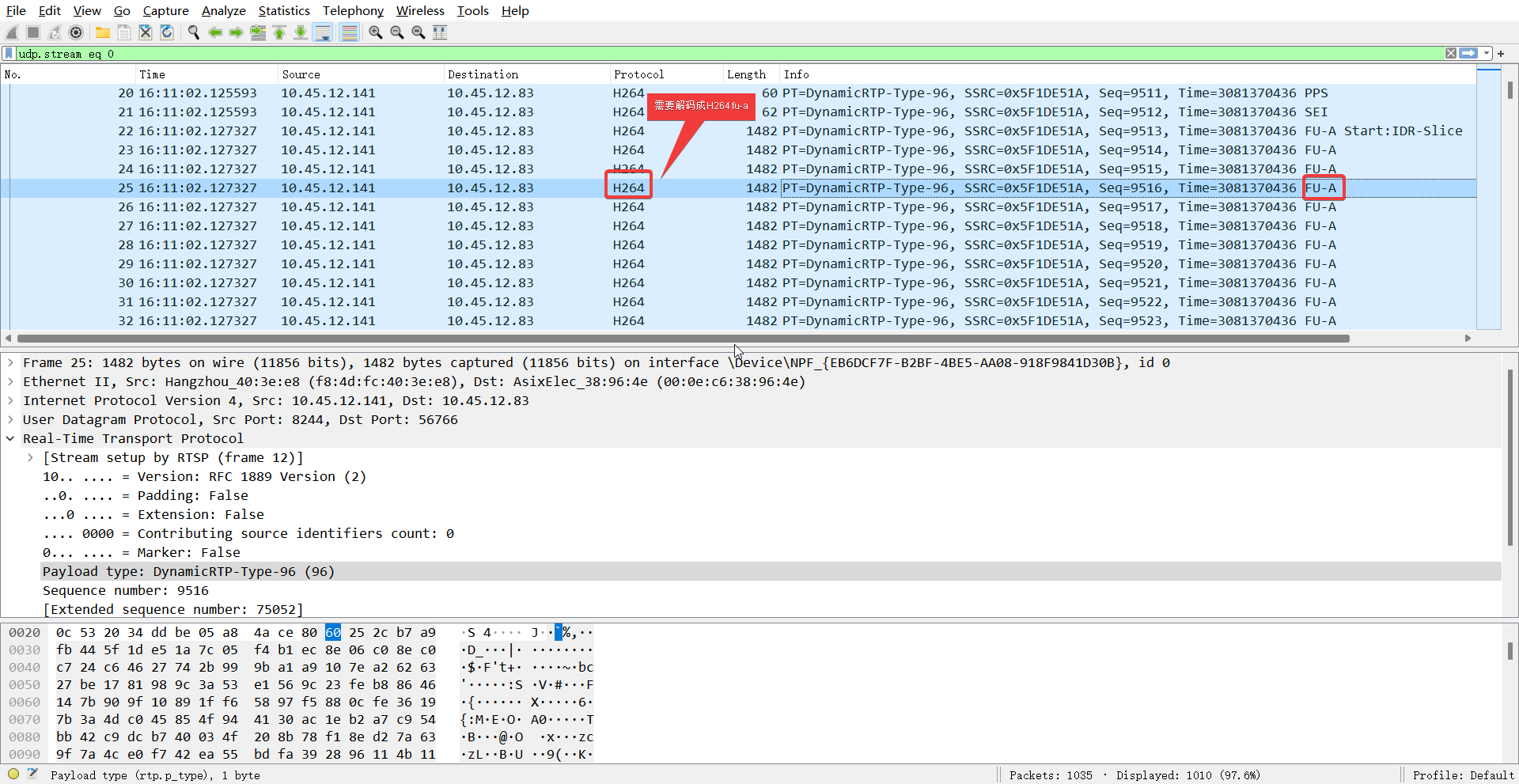Save this capture file icon
The width and height of the screenshot is (1519, 784).
coord(124,32)
